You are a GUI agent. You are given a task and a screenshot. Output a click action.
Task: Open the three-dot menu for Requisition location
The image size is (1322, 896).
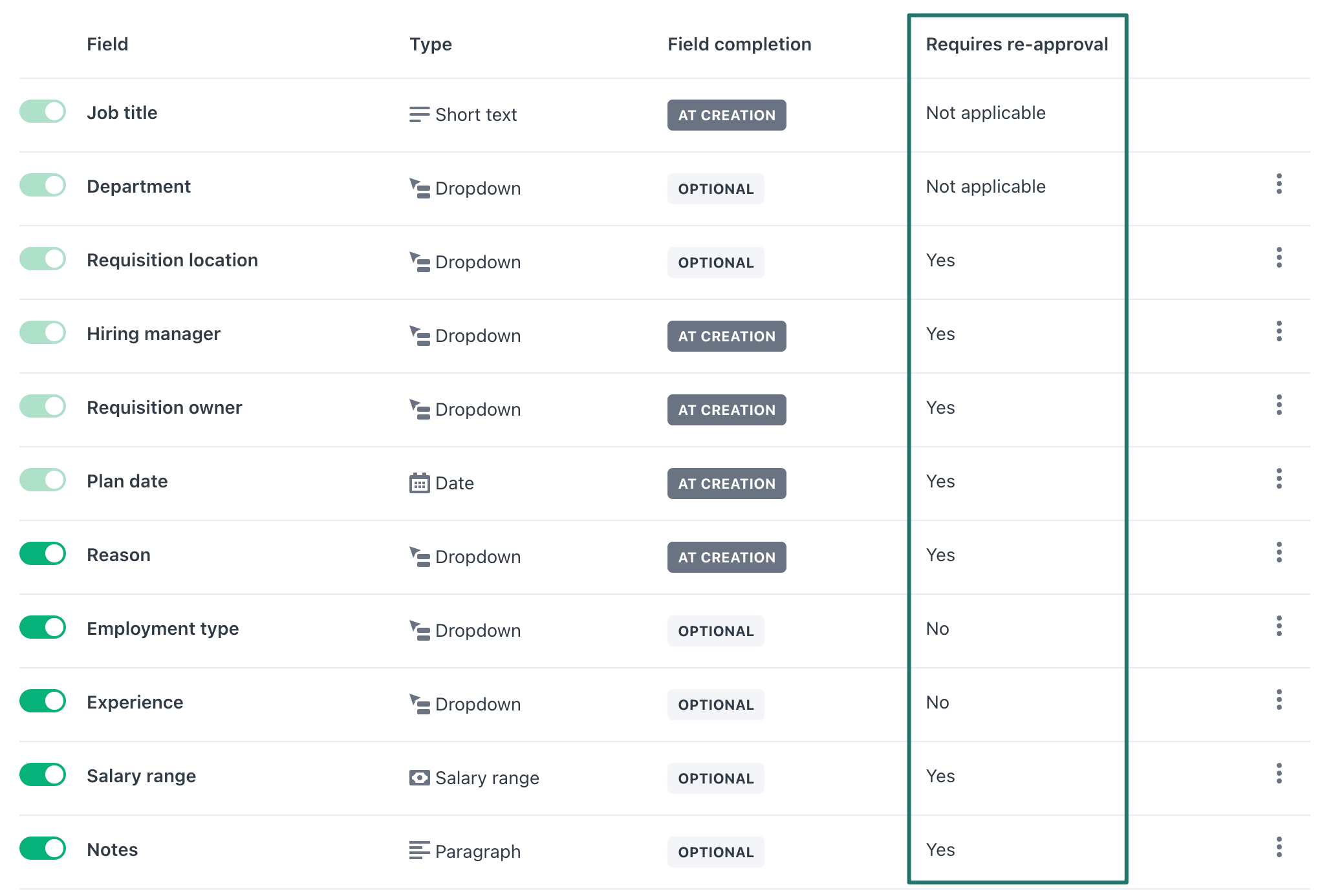1280,258
